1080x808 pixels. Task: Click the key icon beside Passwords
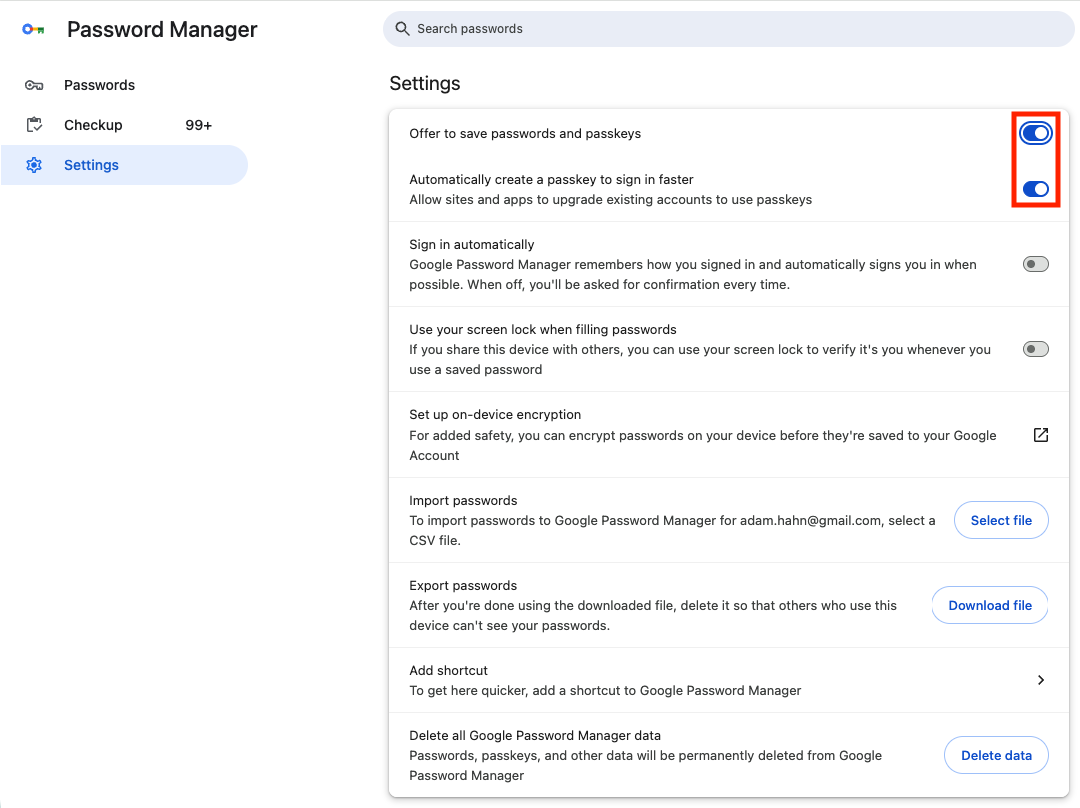[x=34, y=85]
